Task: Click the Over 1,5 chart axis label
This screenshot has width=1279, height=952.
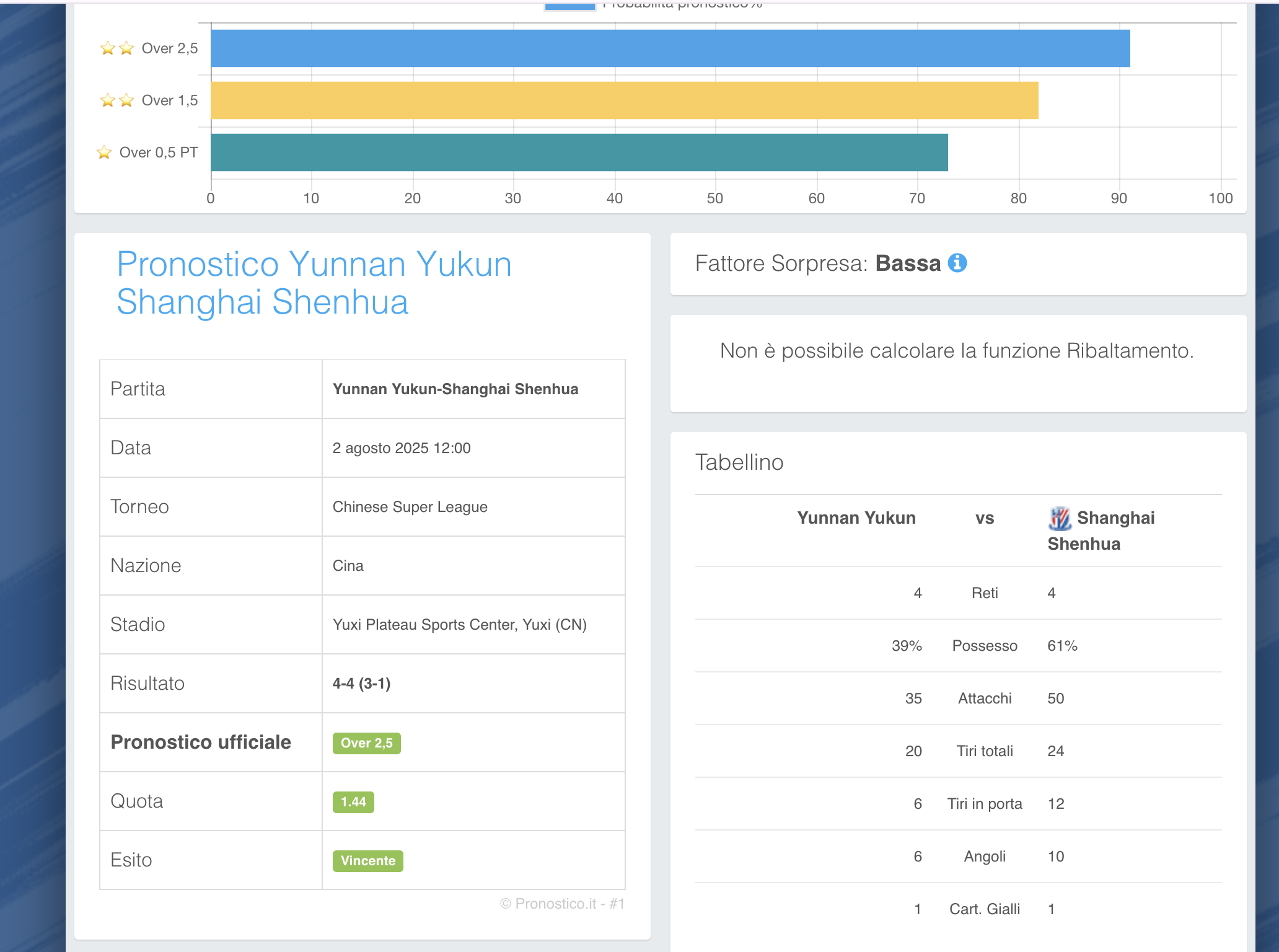Action: (x=170, y=100)
